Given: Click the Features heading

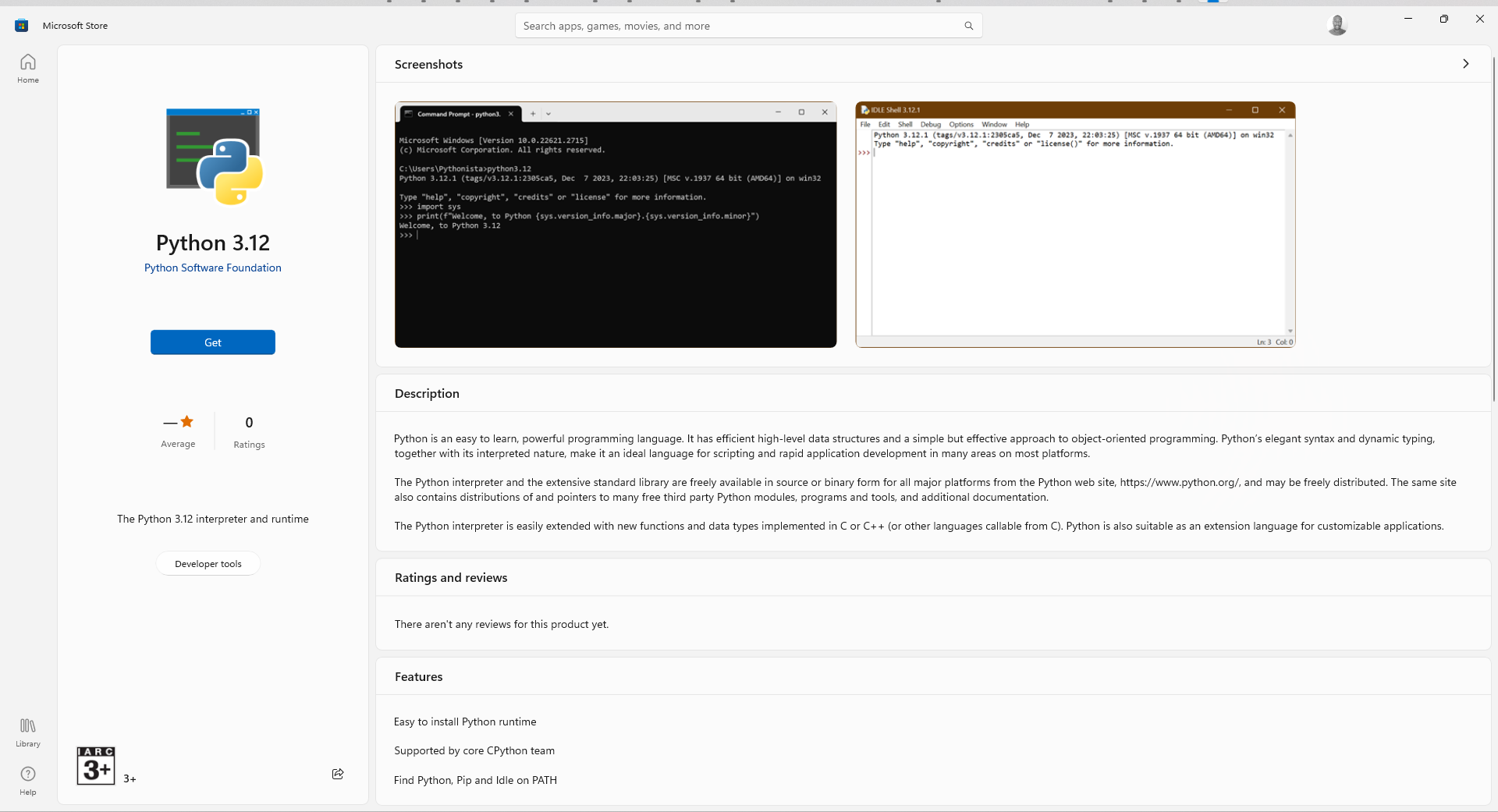Looking at the screenshot, I should click(418, 676).
